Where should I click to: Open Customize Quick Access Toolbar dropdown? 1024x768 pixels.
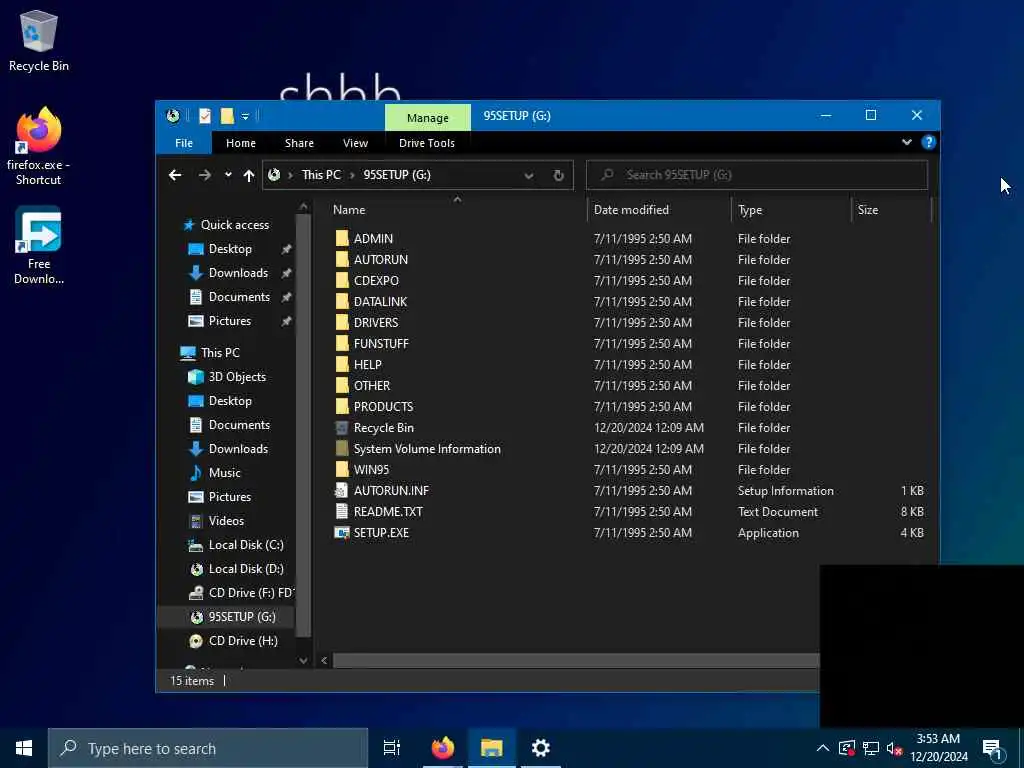[245, 116]
